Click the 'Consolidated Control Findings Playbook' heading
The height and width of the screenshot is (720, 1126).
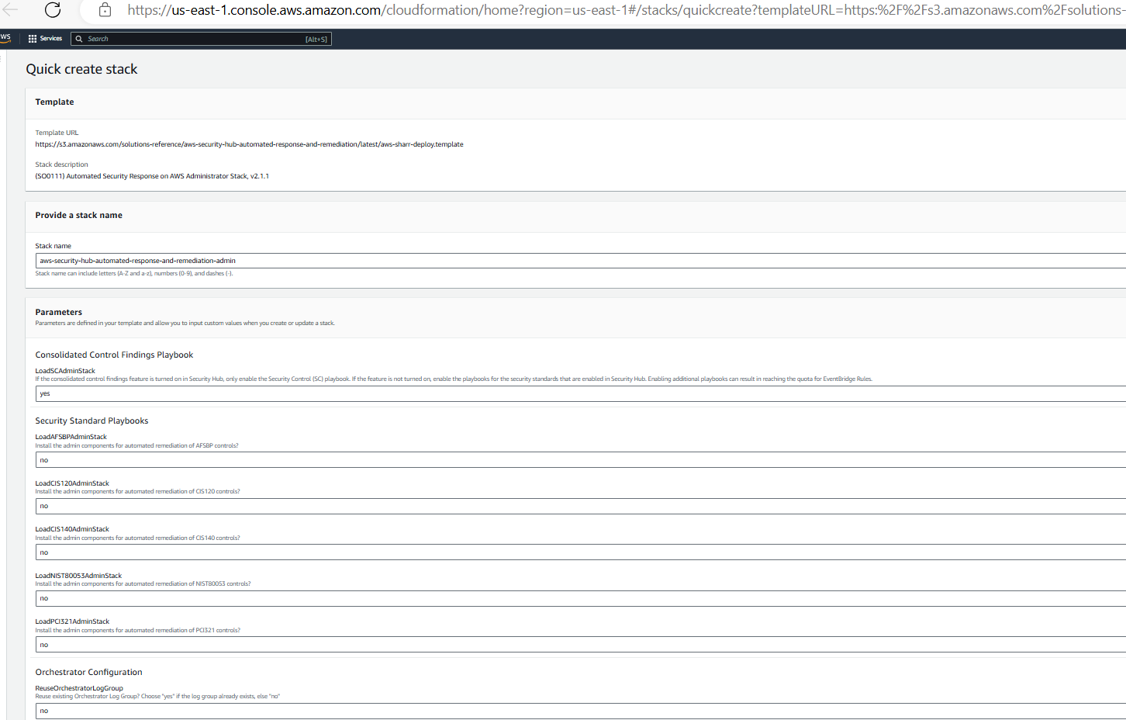pyautogui.click(x=114, y=355)
